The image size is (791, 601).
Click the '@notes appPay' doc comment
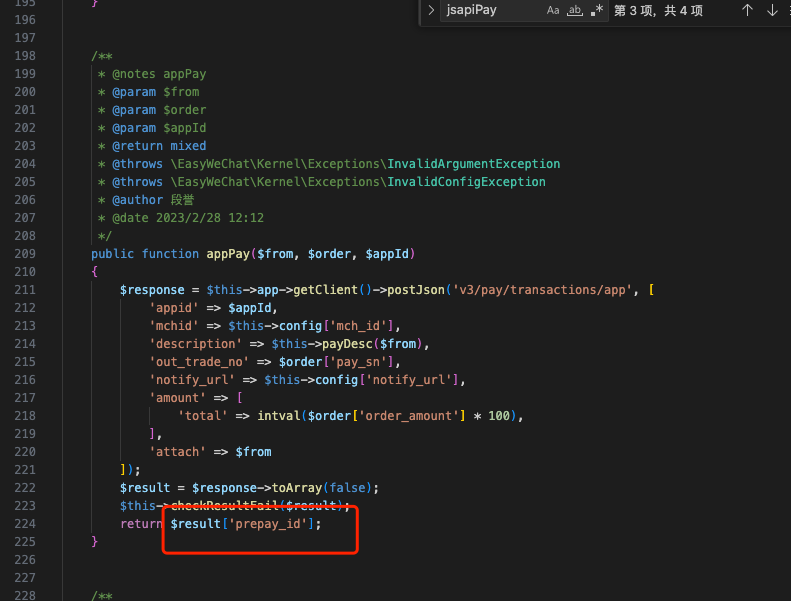(x=159, y=74)
